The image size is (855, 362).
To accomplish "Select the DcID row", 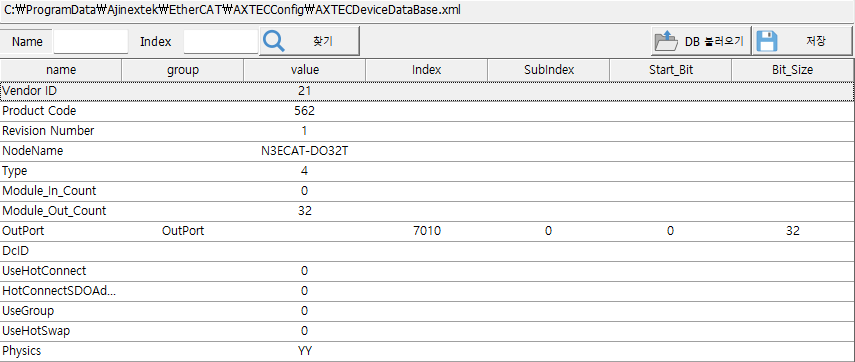I will [427, 251].
